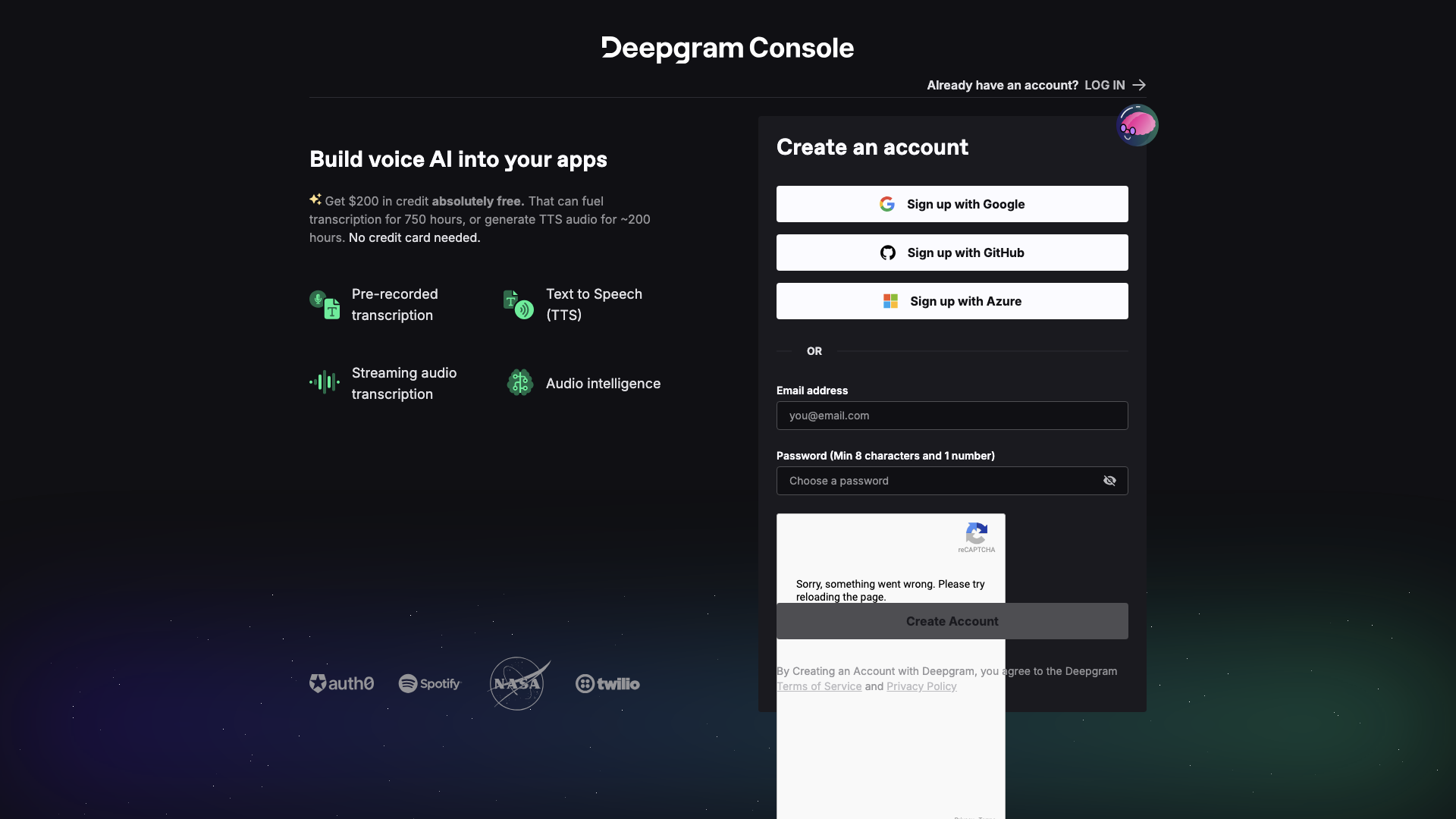Click the Microsoft Azure icon
The image size is (1456, 819).
889,301
